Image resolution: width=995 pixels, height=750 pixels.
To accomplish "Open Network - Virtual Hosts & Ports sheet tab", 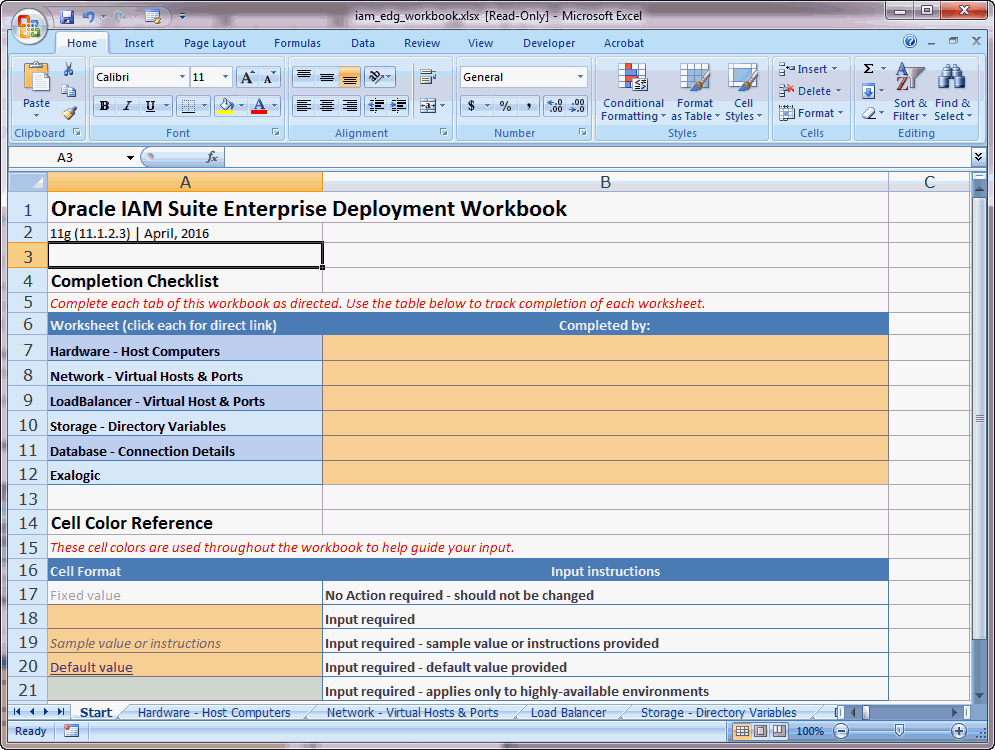I will pyautogui.click(x=412, y=713).
